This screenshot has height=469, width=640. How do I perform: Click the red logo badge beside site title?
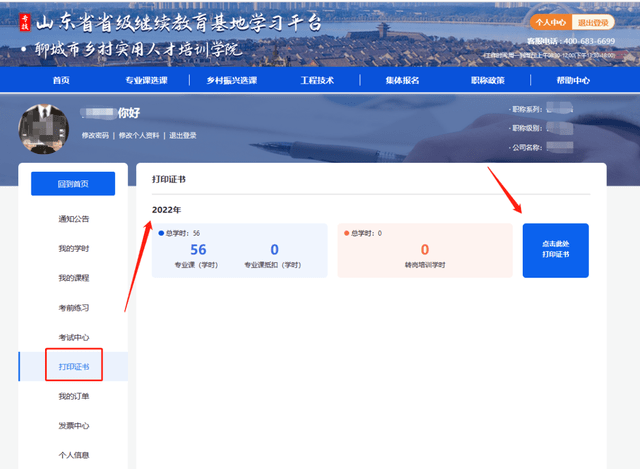[25, 22]
